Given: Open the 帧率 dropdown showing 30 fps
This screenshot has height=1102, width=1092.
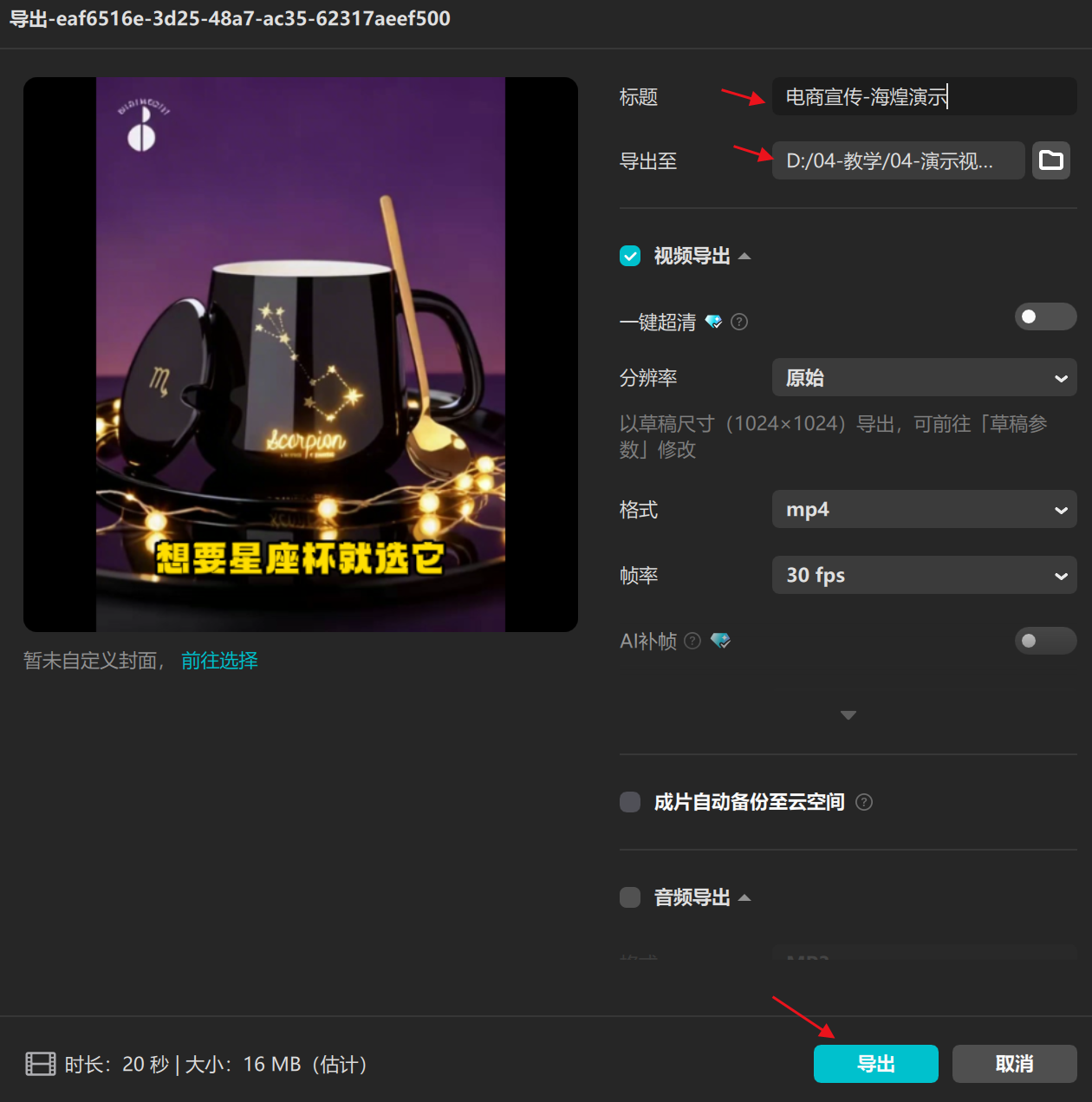Looking at the screenshot, I should (x=924, y=575).
